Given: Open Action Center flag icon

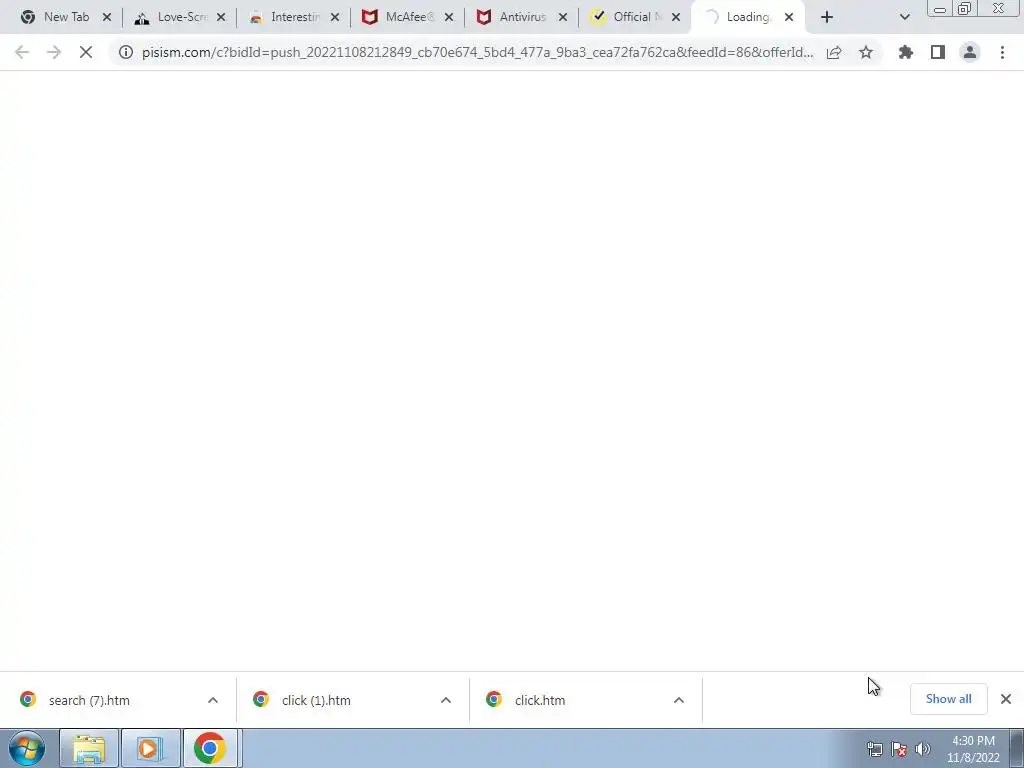Looking at the screenshot, I should (899, 749).
